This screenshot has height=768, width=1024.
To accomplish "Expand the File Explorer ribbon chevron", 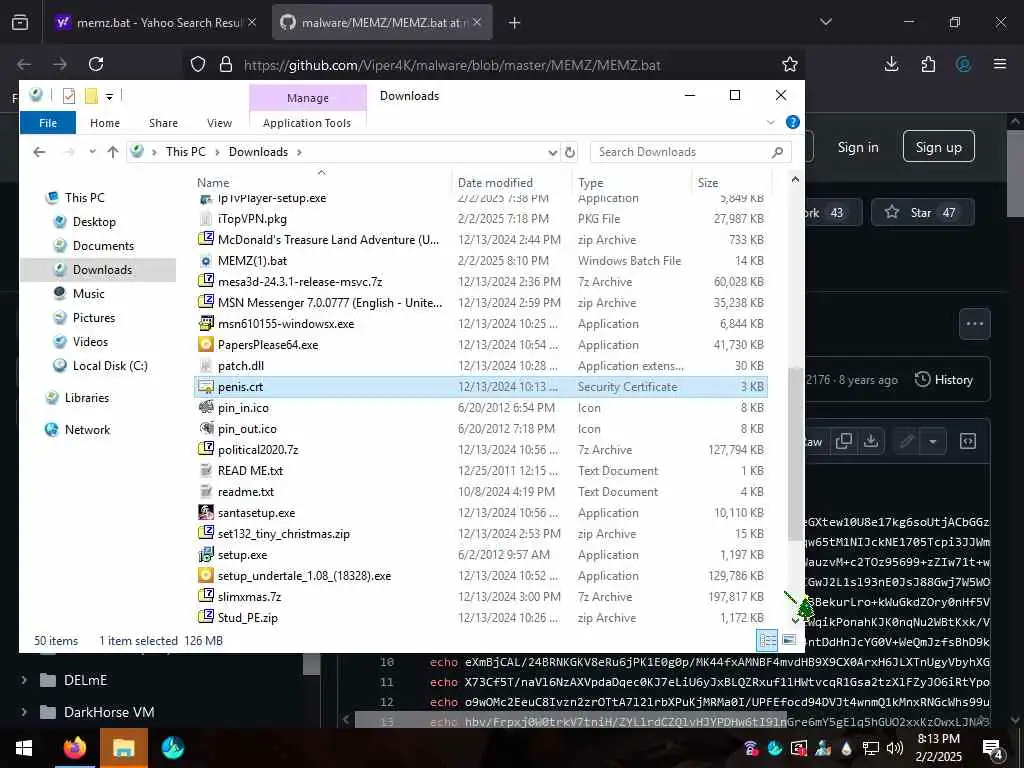I will click(771, 122).
